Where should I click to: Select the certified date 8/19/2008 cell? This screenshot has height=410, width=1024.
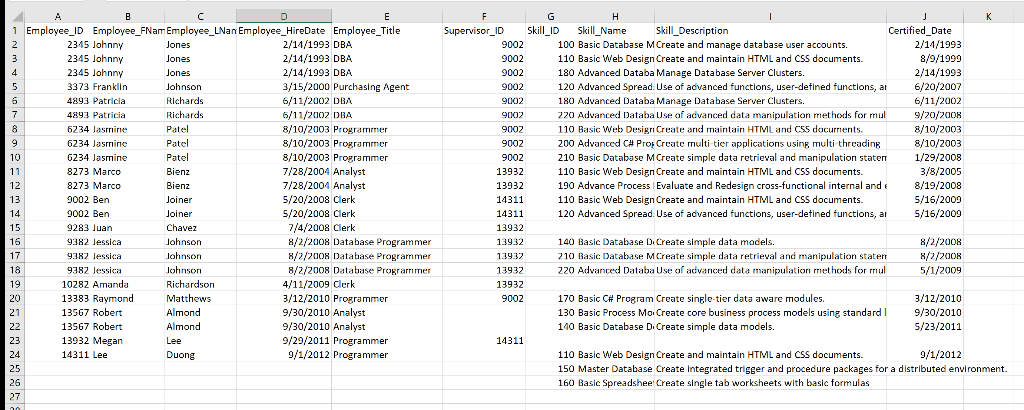click(x=925, y=185)
